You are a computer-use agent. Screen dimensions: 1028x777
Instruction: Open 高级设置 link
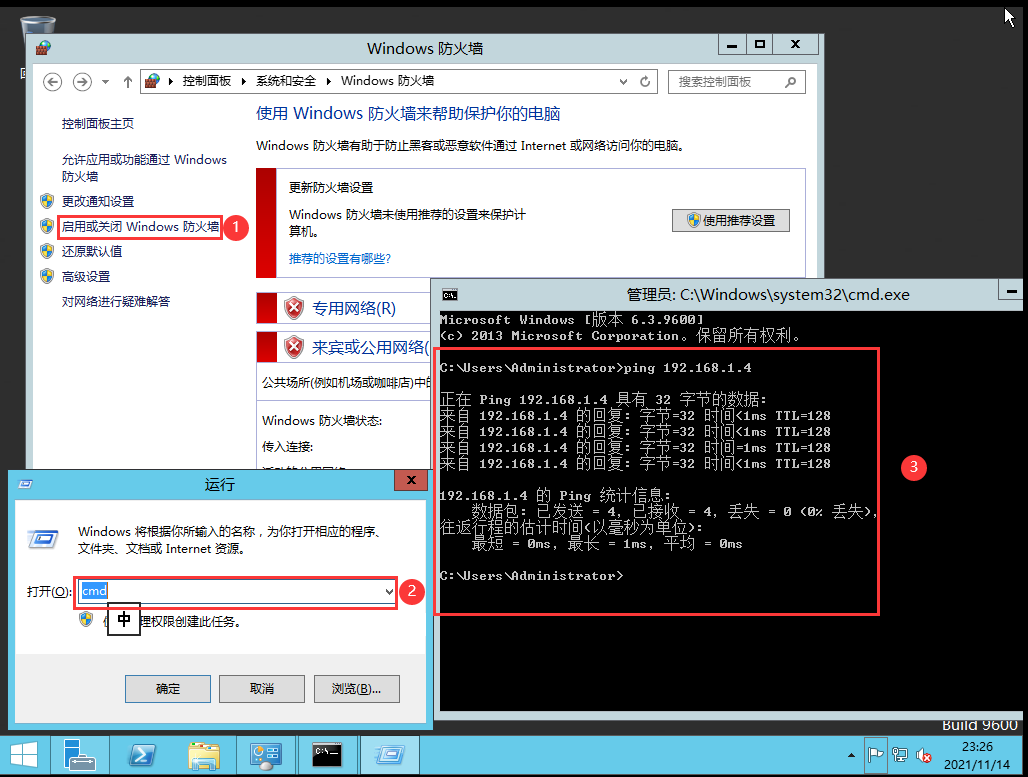(86, 277)
